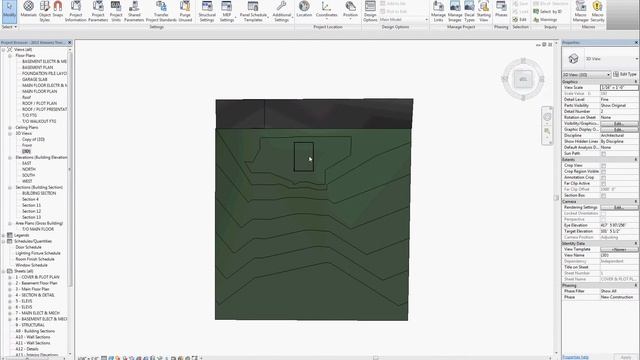Click Edit button for Visibility/Graphics
This screenshot has height=360, width=640.
pos(619,123)
